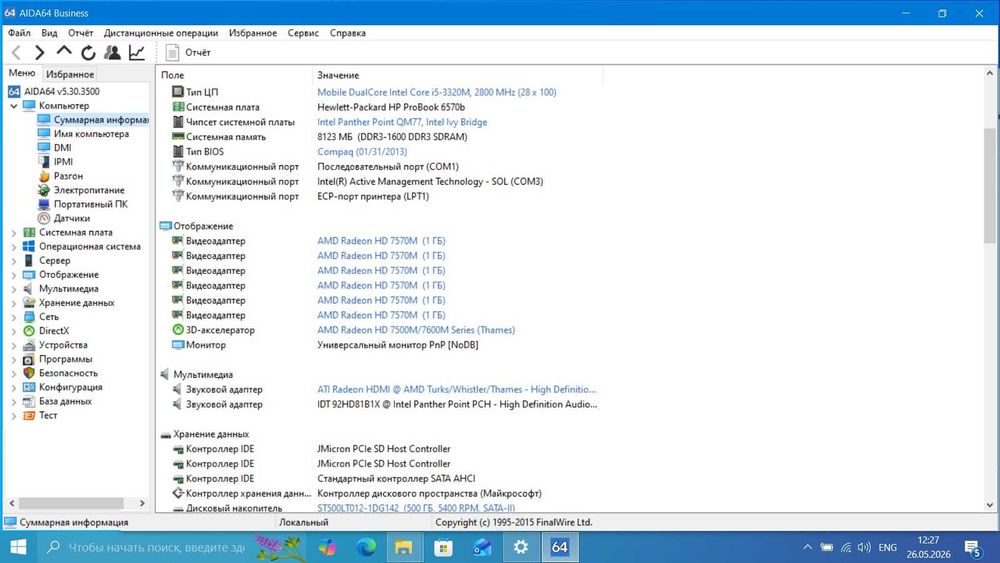
Task: Refresh the view with the reload icon
Action: [x=88, y=53]
